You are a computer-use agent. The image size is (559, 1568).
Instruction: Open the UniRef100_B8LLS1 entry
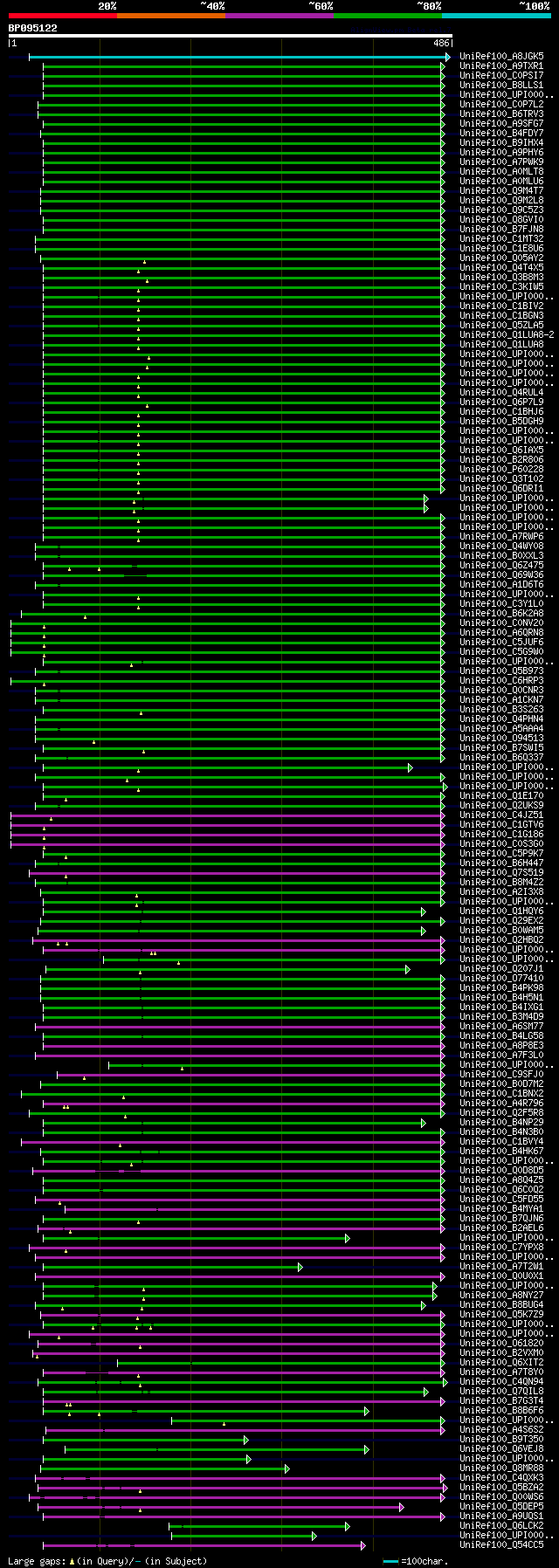[501, 86]
